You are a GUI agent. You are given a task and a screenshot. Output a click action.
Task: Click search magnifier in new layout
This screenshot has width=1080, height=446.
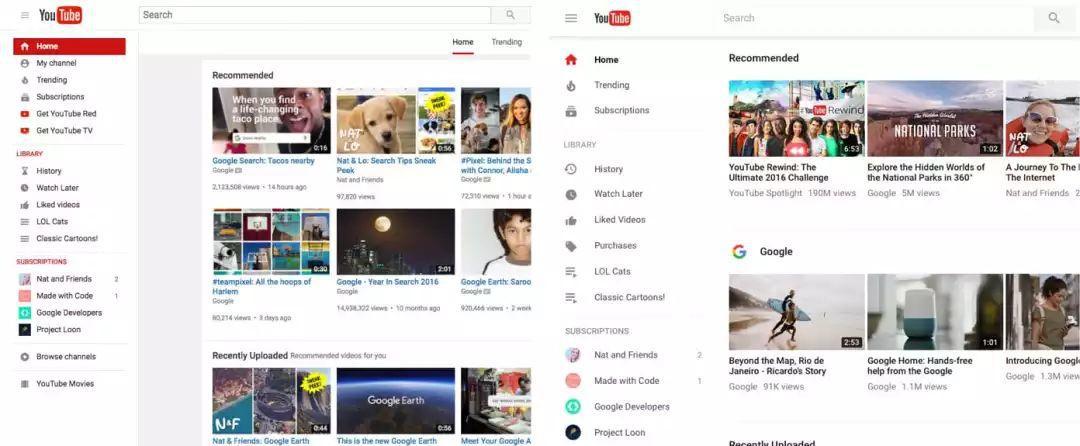click(1054, 18)
